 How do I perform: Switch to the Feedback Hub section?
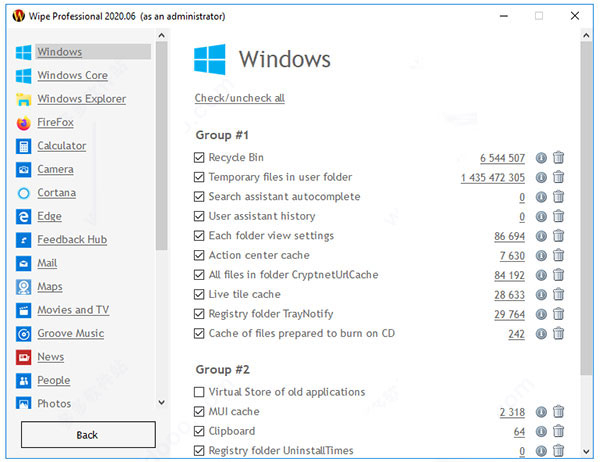(72, 240)
